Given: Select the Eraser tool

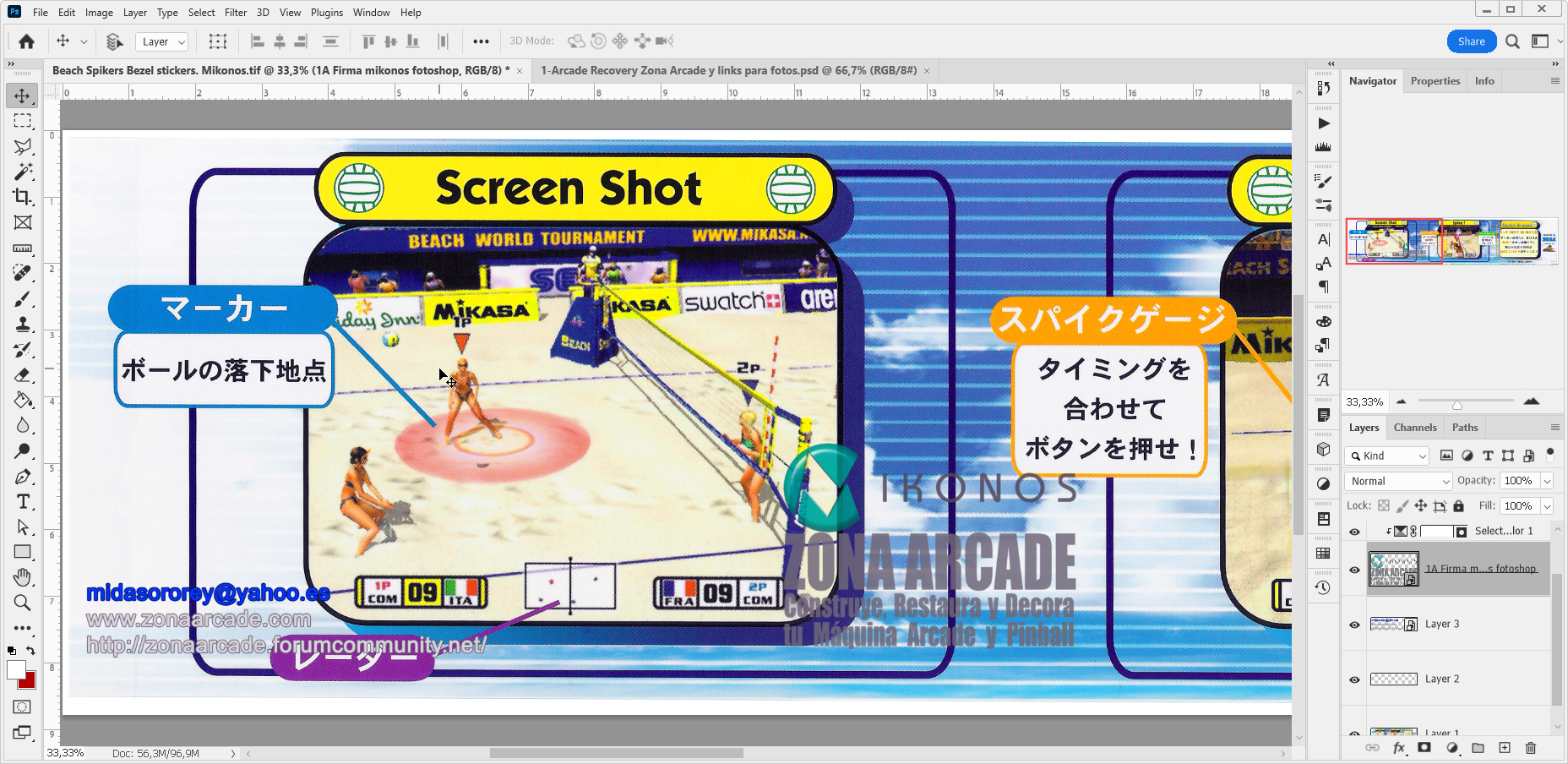Looking at the screenshot, I should click(23, 375).
